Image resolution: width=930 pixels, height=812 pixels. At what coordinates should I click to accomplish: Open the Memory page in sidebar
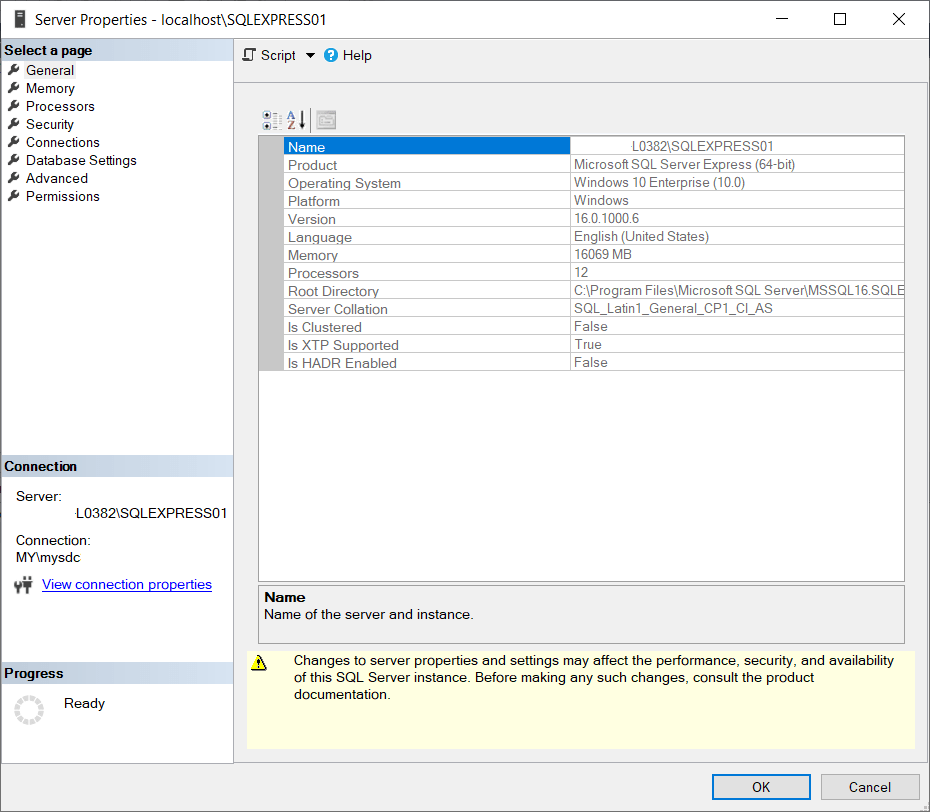(x=50, y=88)
